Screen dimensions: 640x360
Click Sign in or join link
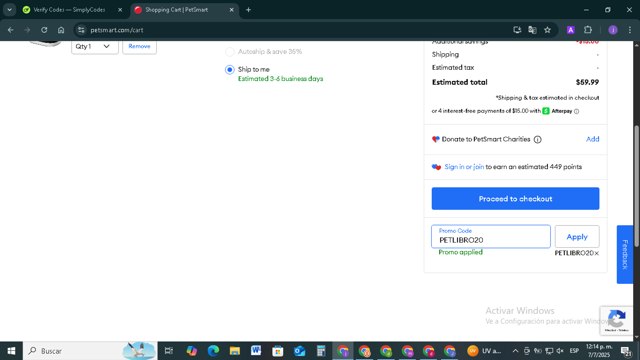point(464,167)
